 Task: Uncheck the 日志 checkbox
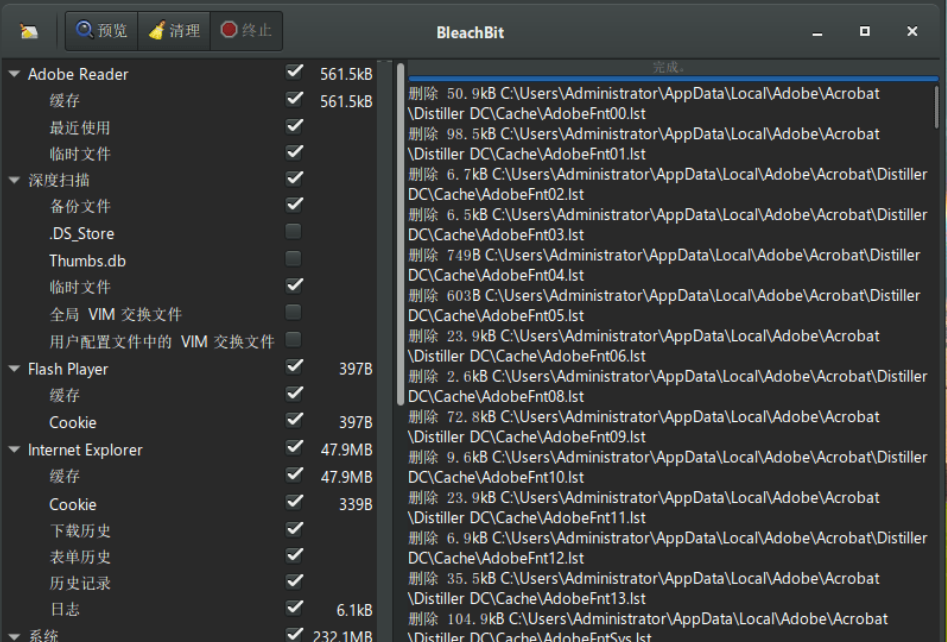click(x=294, y=608)
